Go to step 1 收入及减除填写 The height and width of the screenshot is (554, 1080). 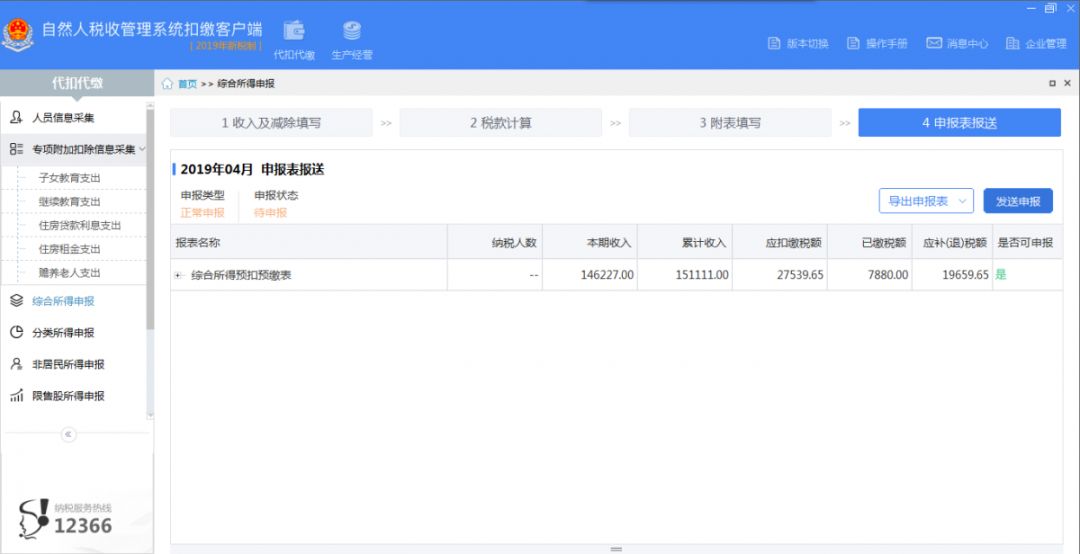point(271,123)
